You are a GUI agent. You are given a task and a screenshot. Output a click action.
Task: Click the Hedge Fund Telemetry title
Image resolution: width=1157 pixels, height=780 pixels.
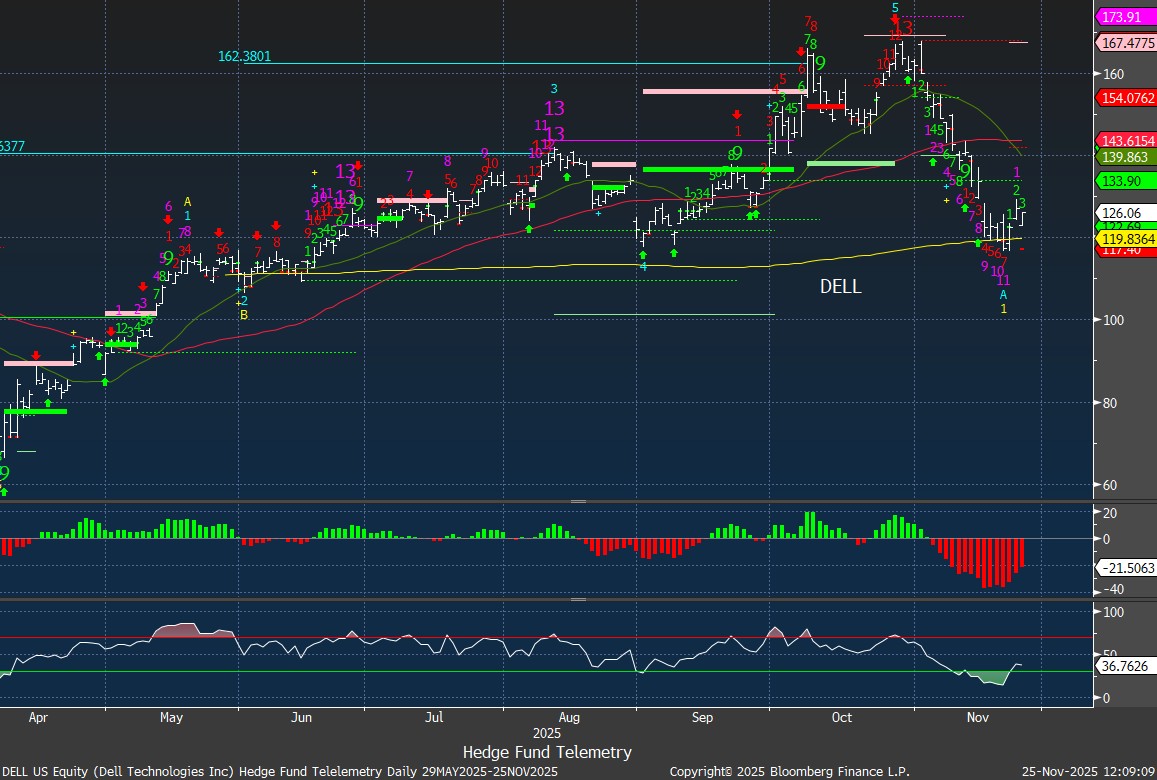(x=547, y=752)
